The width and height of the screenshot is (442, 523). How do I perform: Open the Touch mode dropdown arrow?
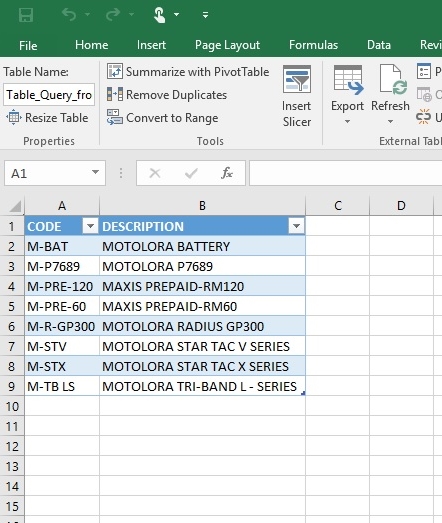tap(176, 14)
